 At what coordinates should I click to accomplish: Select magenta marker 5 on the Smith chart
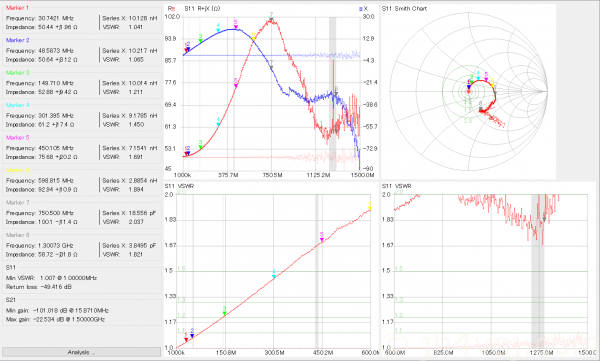[x=486, y=78]
